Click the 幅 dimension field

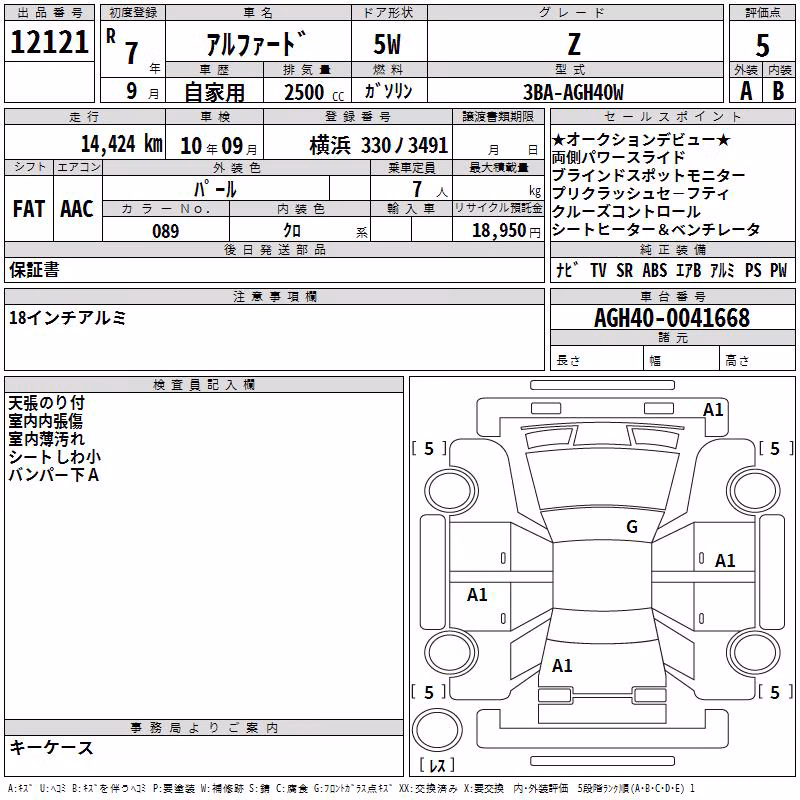click(x=682, y=360)
